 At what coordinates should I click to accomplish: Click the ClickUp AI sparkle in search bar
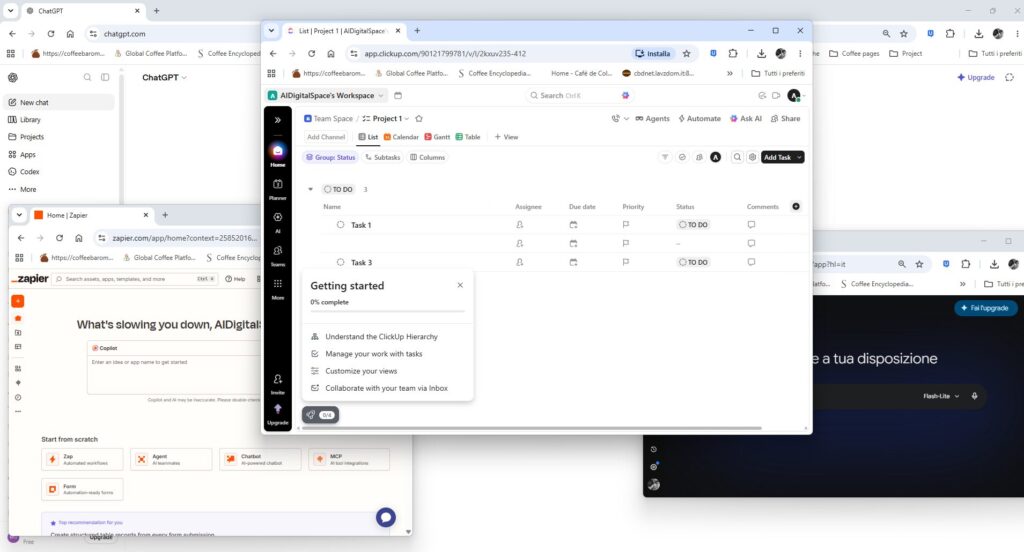coord(626,95)
